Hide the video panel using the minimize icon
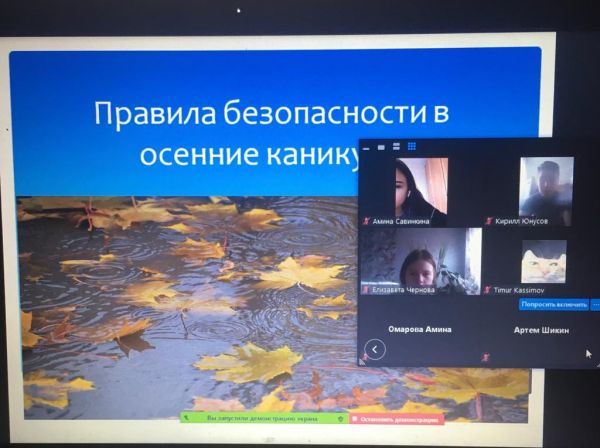 tap(366, 146)
